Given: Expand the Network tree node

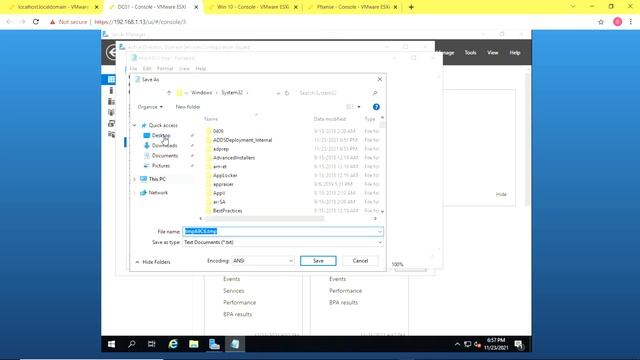Looking at the screenshot, I should [134, 193].
